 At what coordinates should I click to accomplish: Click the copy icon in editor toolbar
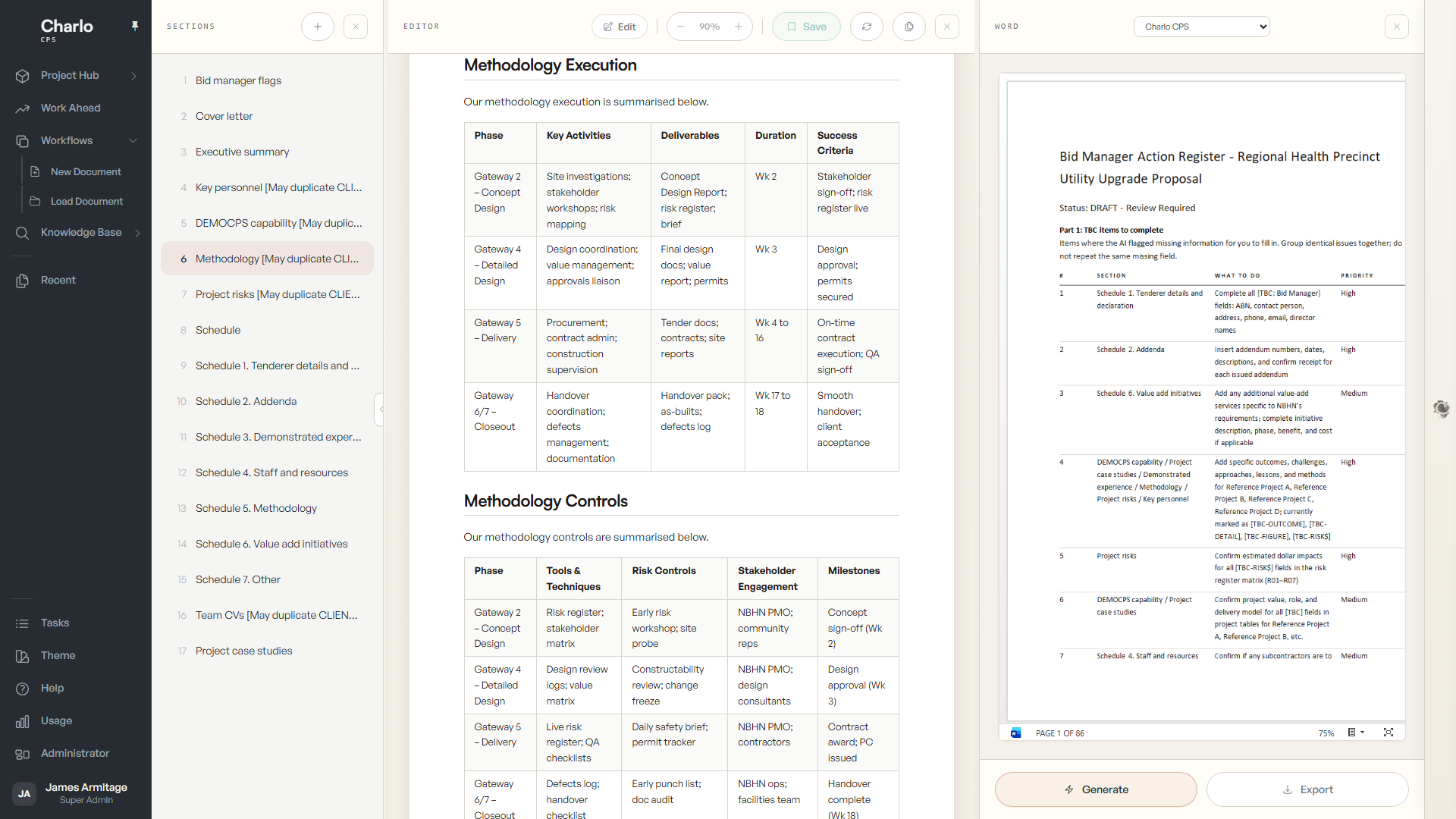909,27
